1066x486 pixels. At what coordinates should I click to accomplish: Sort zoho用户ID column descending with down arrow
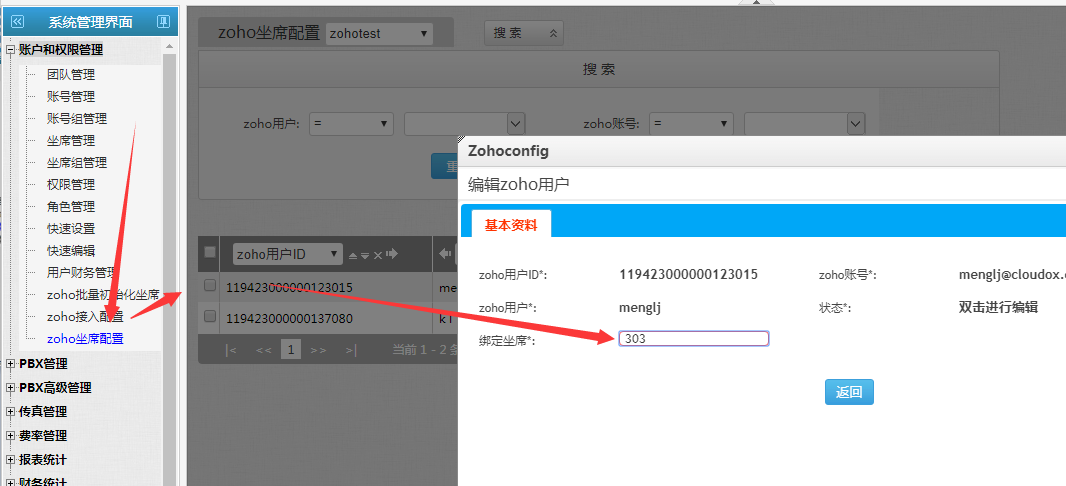(x=365, y=255)
